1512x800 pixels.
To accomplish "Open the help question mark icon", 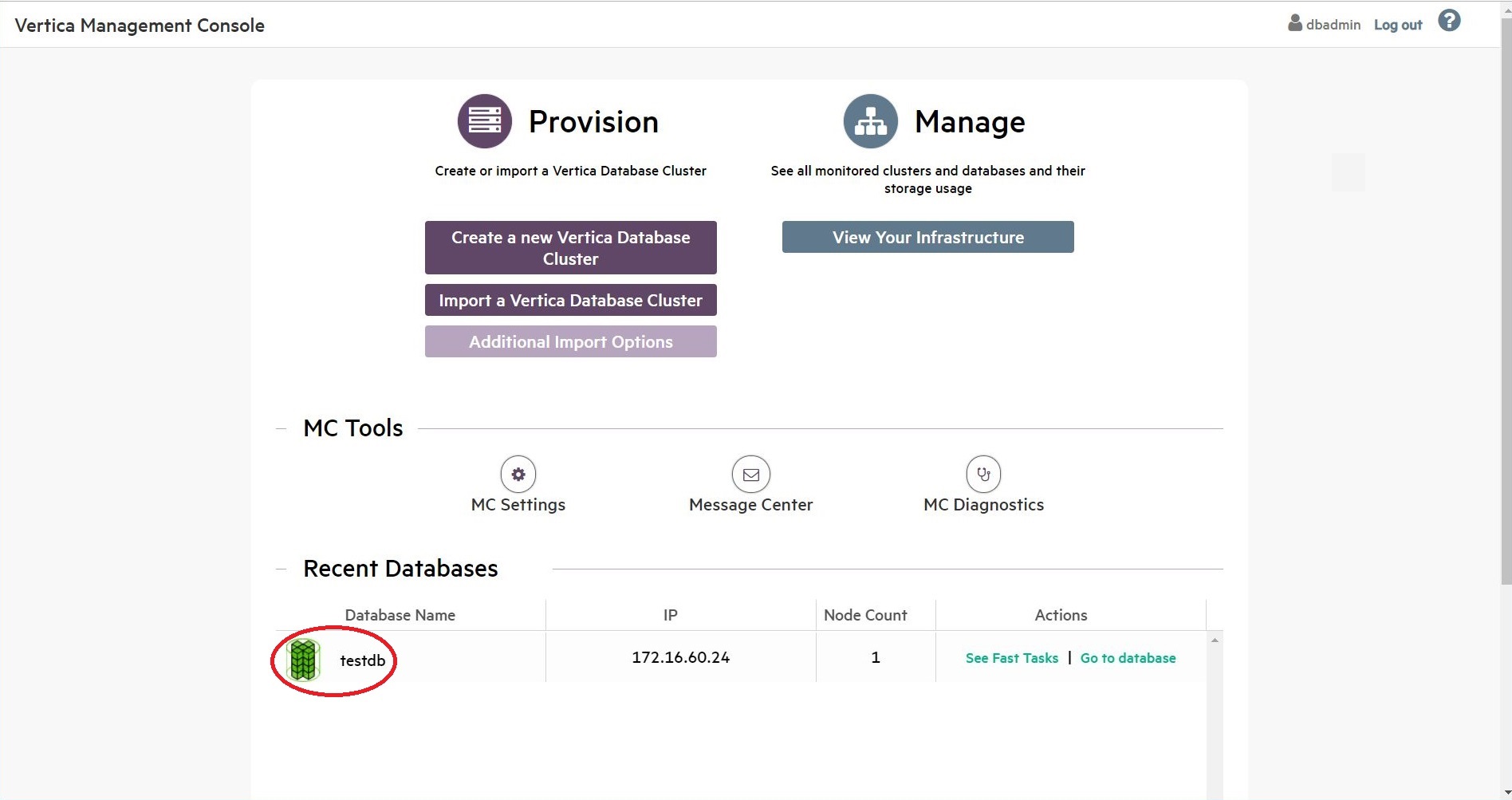I will [x=1449, y=21].
